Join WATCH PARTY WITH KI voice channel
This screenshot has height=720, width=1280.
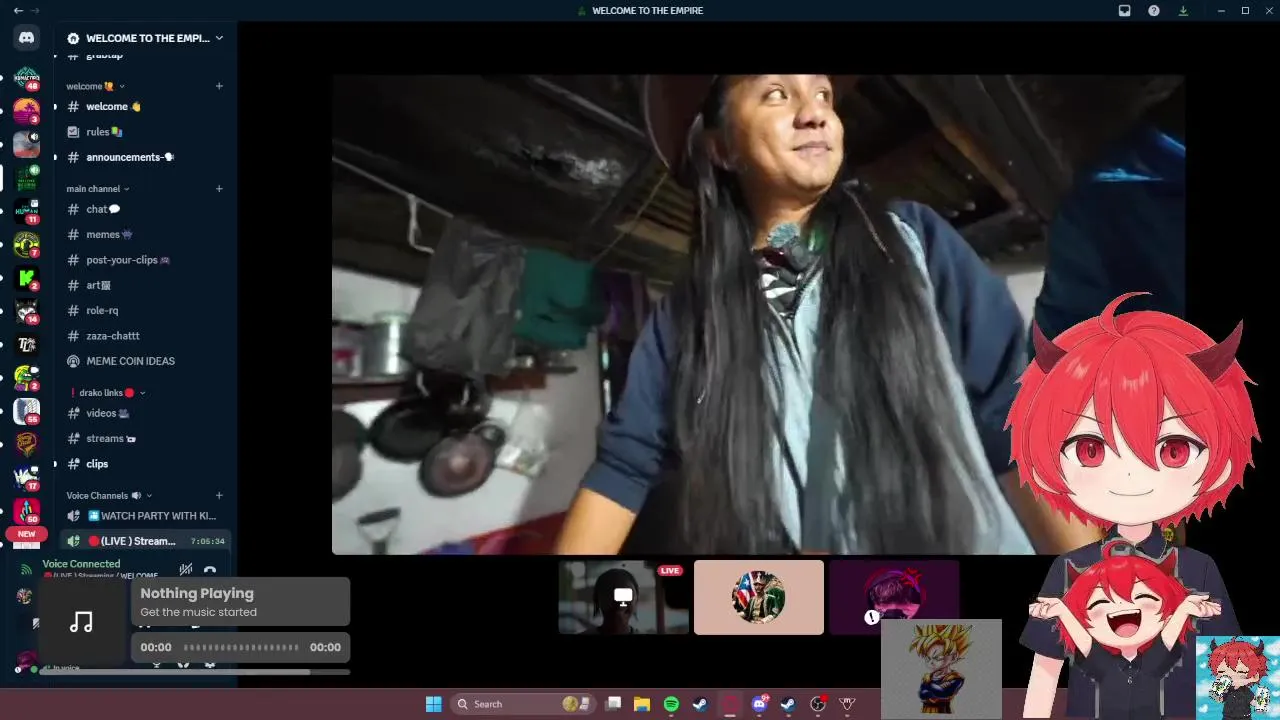146,516
